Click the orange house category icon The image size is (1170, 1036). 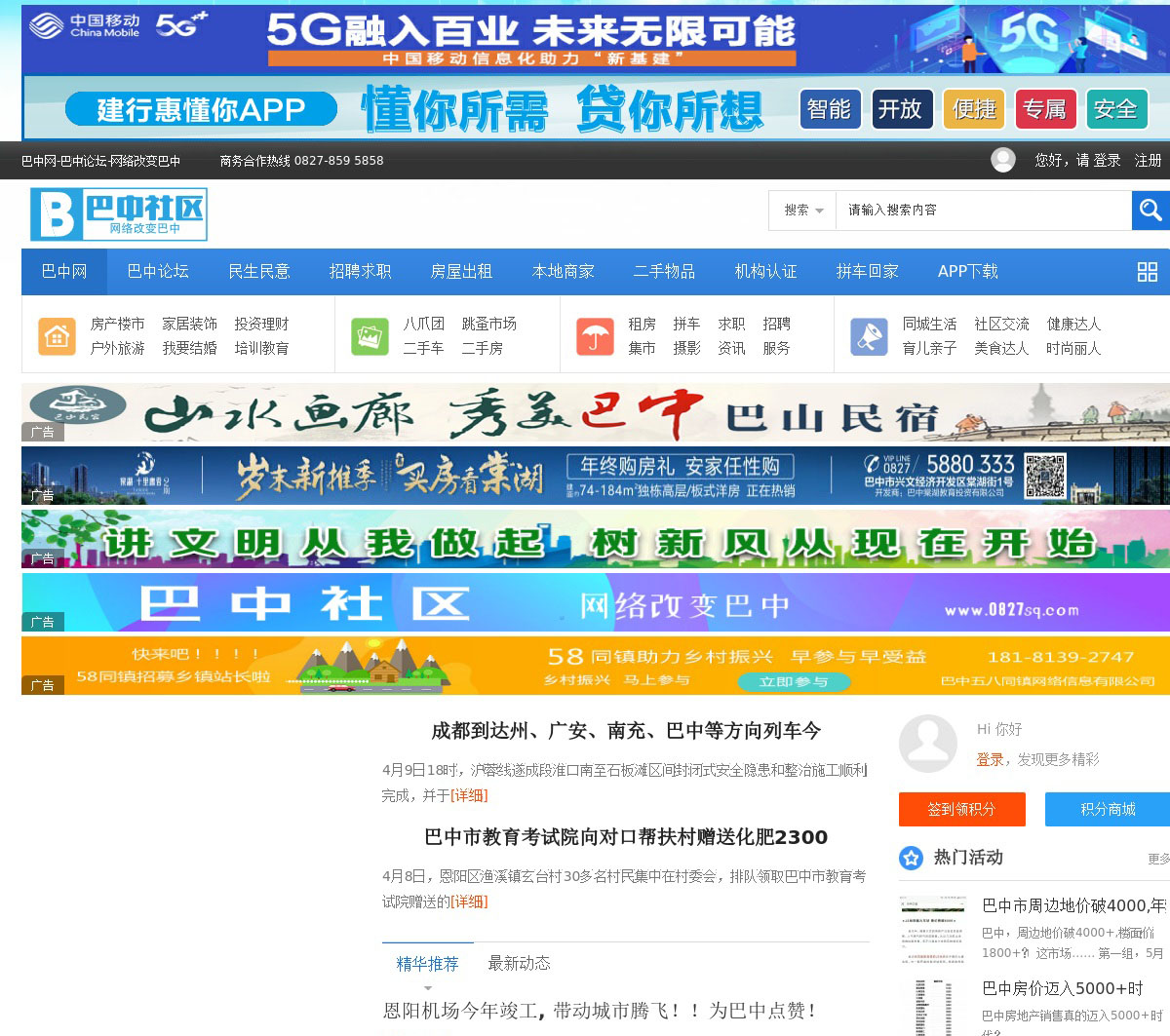(x=57, y=336)
